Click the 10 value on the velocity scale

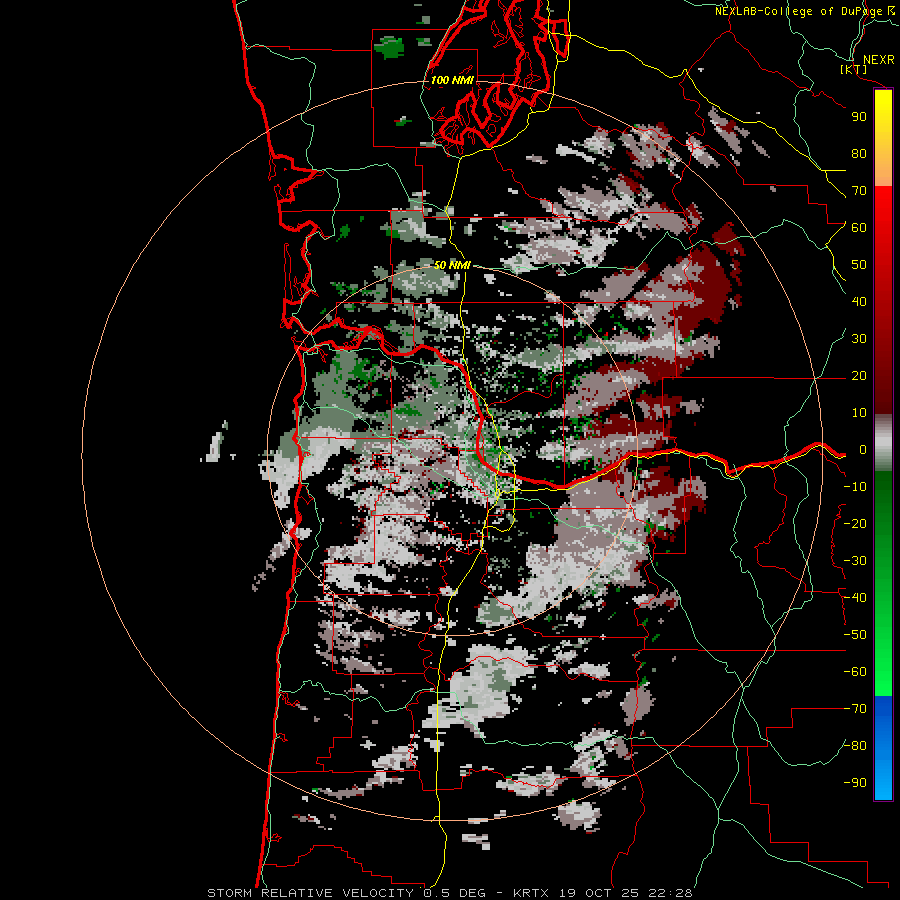point(859,413)
